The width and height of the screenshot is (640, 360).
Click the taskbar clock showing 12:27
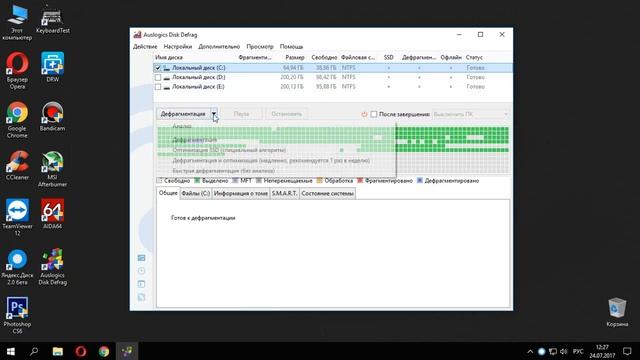[602, 351]
